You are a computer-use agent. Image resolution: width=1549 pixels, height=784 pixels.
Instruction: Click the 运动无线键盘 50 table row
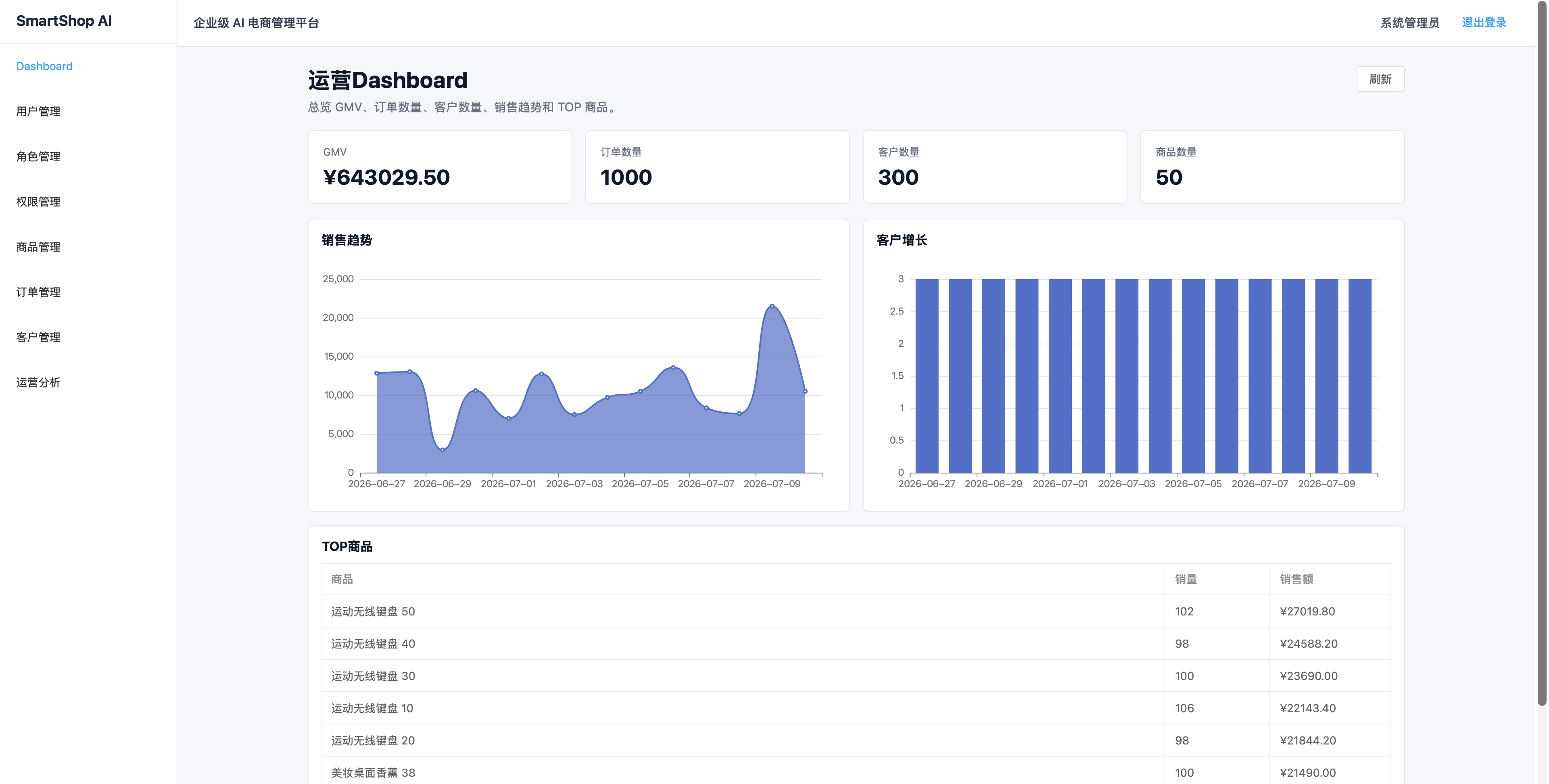[x=856, y=611]
